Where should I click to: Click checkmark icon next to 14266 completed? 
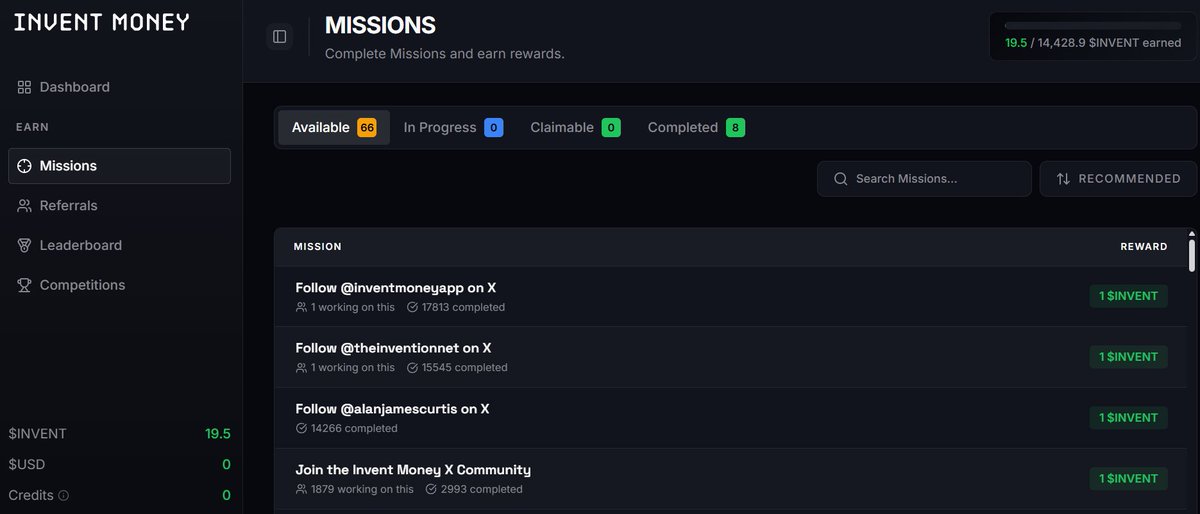(301, 428)
